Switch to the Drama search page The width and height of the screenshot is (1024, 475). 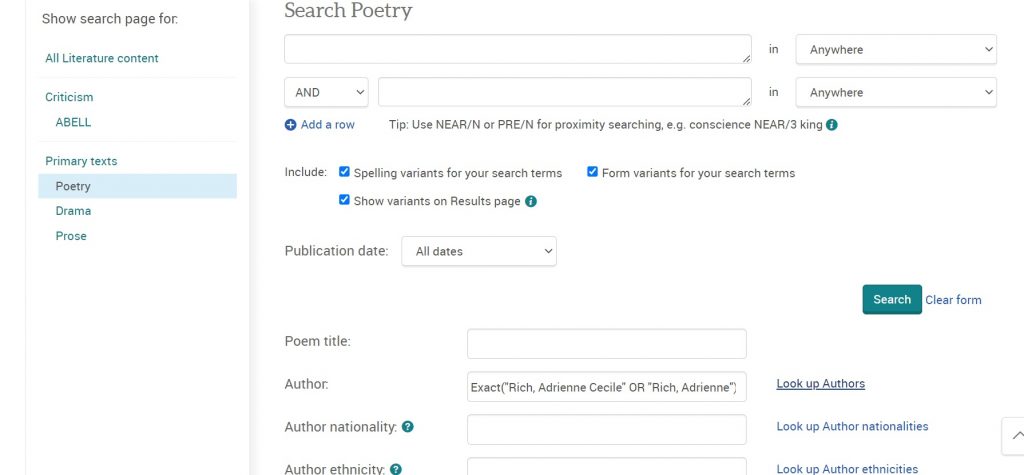[73, 211]
